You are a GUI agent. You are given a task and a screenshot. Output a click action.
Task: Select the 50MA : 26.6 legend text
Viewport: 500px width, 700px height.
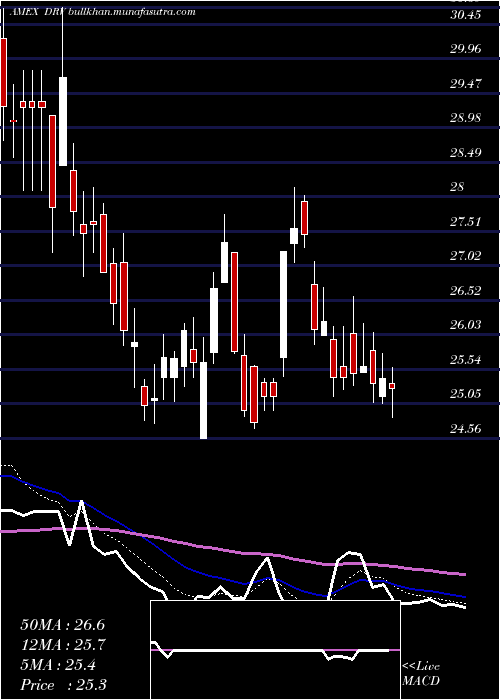coord(62,625)
